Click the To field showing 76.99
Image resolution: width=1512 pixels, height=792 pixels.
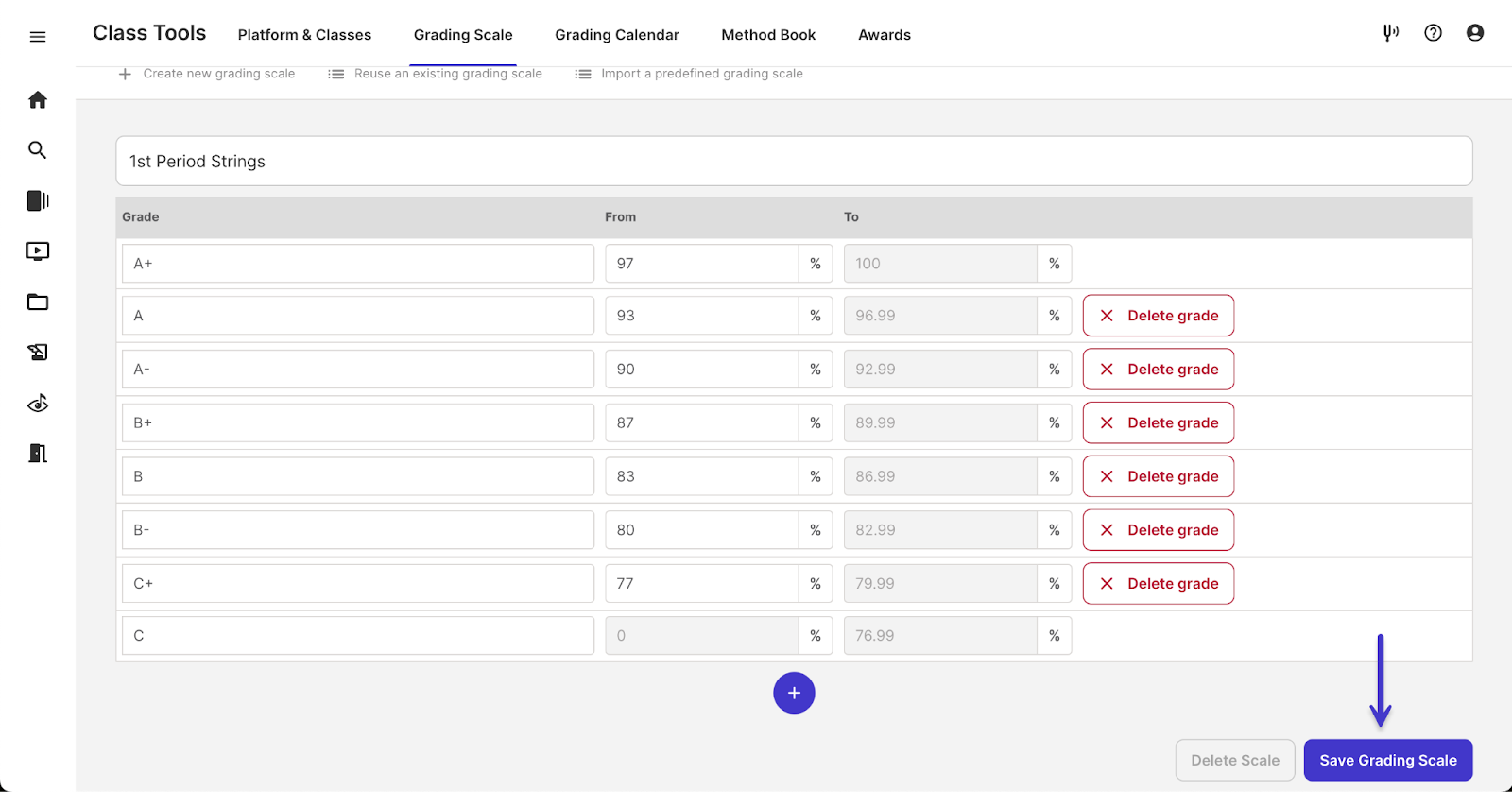point(940,636)
